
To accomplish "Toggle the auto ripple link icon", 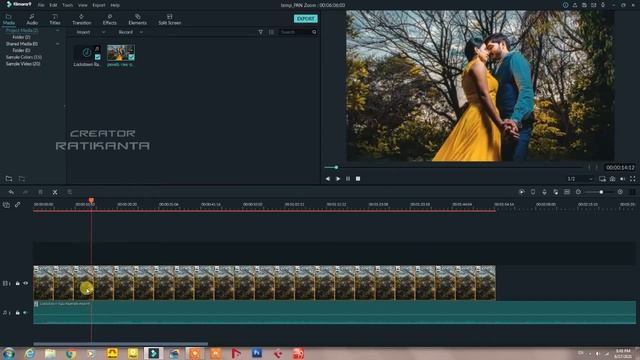I will click(18, 205).
